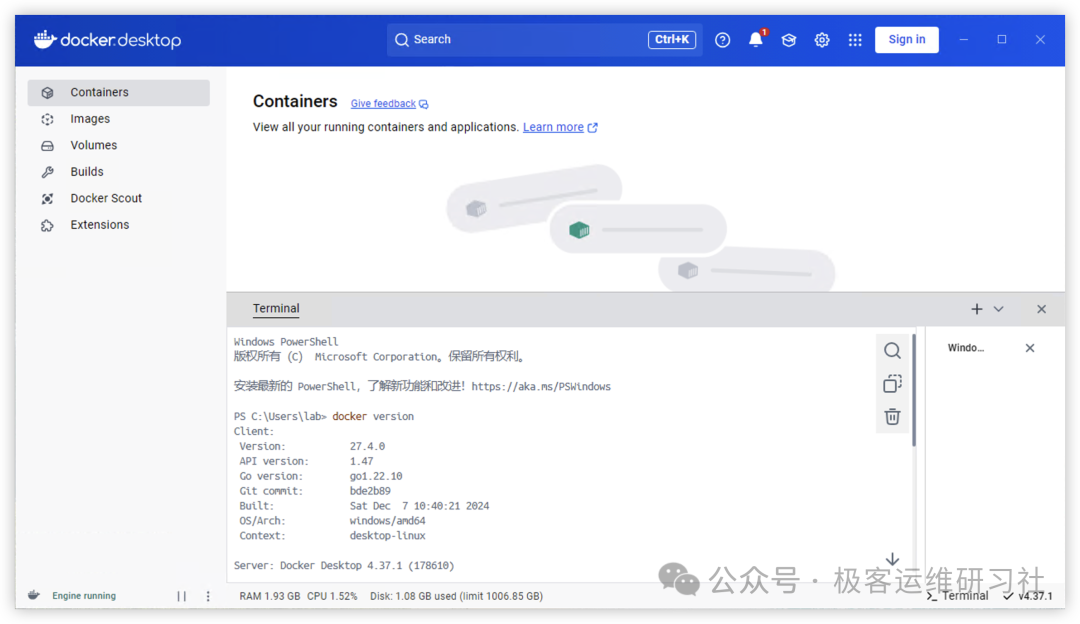Click the windows/amd64 OS/Arch value
1080x624 pixels.
point(387,521)
